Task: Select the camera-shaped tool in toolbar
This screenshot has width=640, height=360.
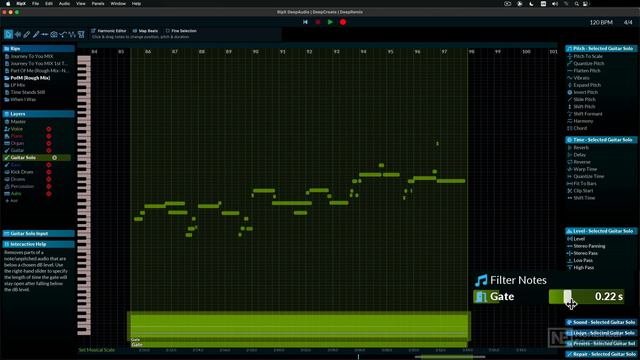Action: 53,35
